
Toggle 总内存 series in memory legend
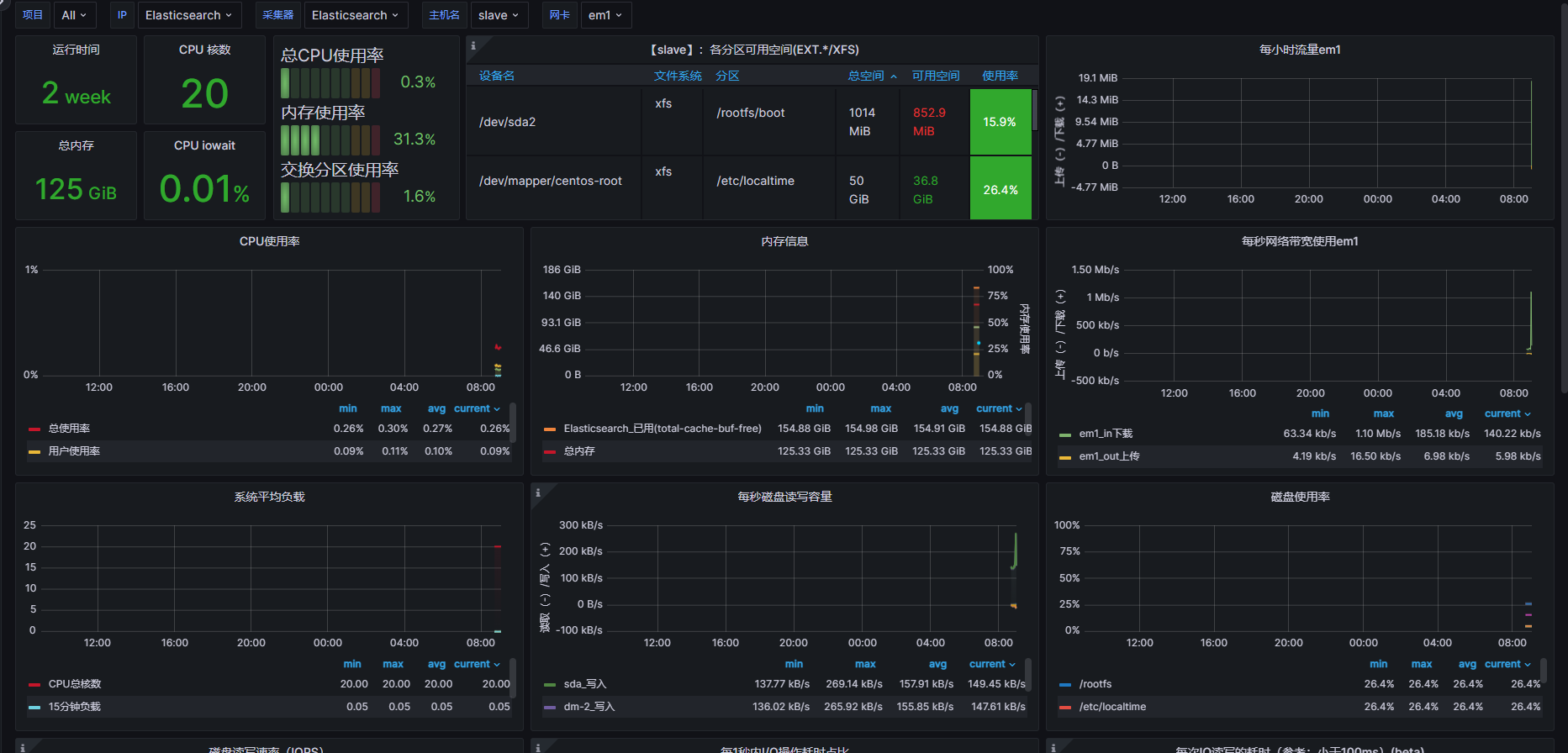tap(579, 451)
